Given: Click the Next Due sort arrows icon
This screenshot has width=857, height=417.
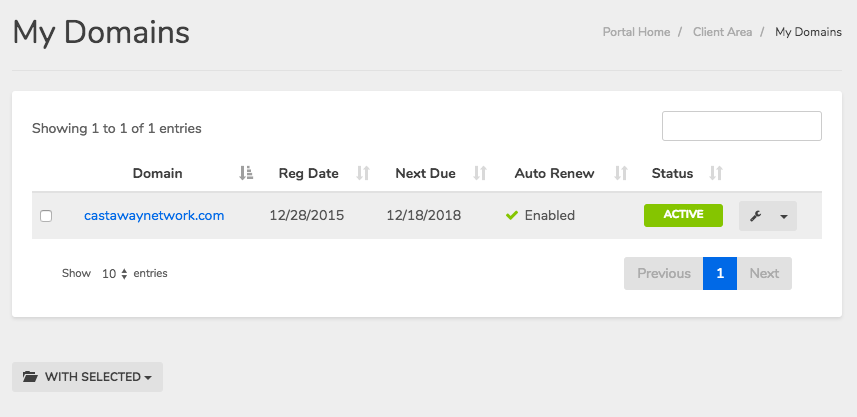Looking at the screenshot, I should (480, 173).
